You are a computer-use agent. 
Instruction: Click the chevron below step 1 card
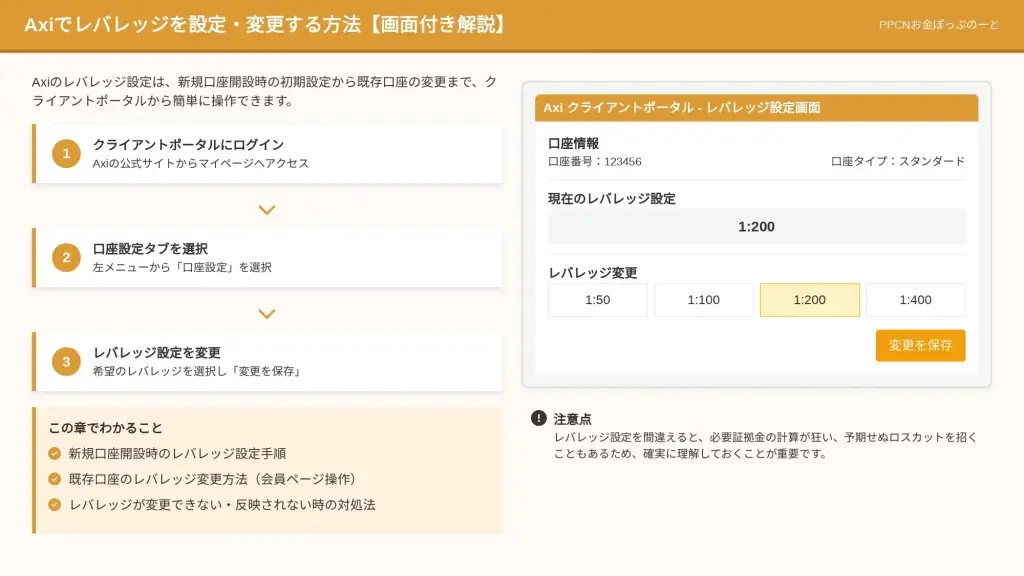[x=266, y=210]
